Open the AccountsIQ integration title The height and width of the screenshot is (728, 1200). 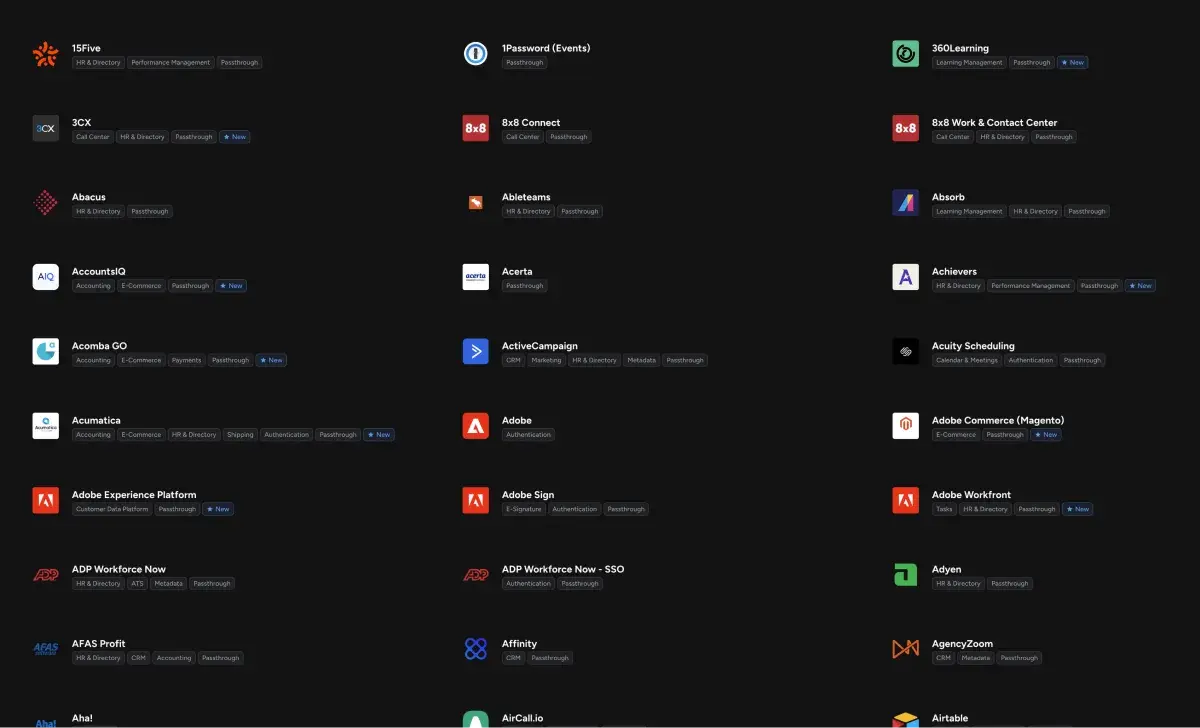coord(99,271)
